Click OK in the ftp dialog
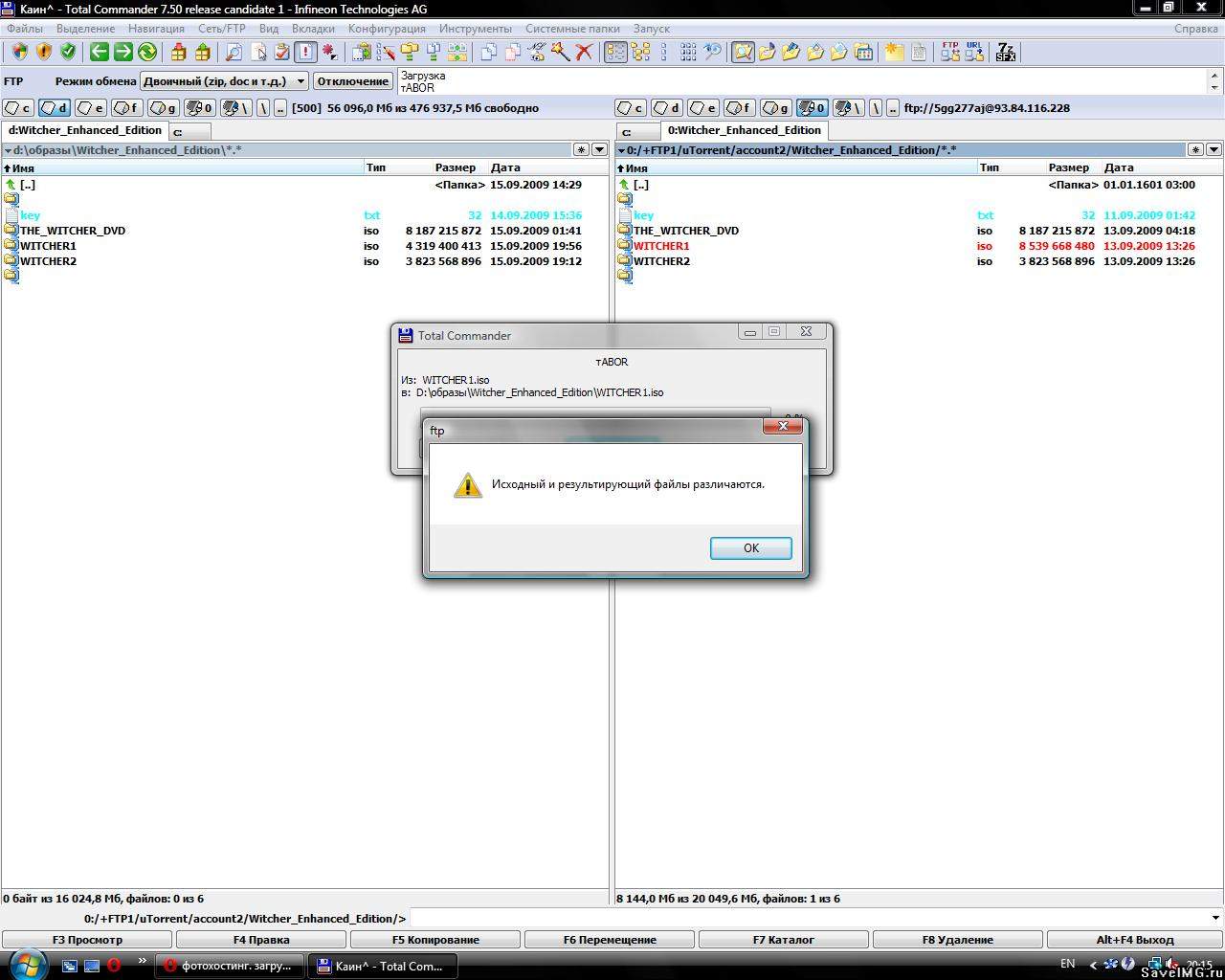1225x980 pixels. point(750,548)
